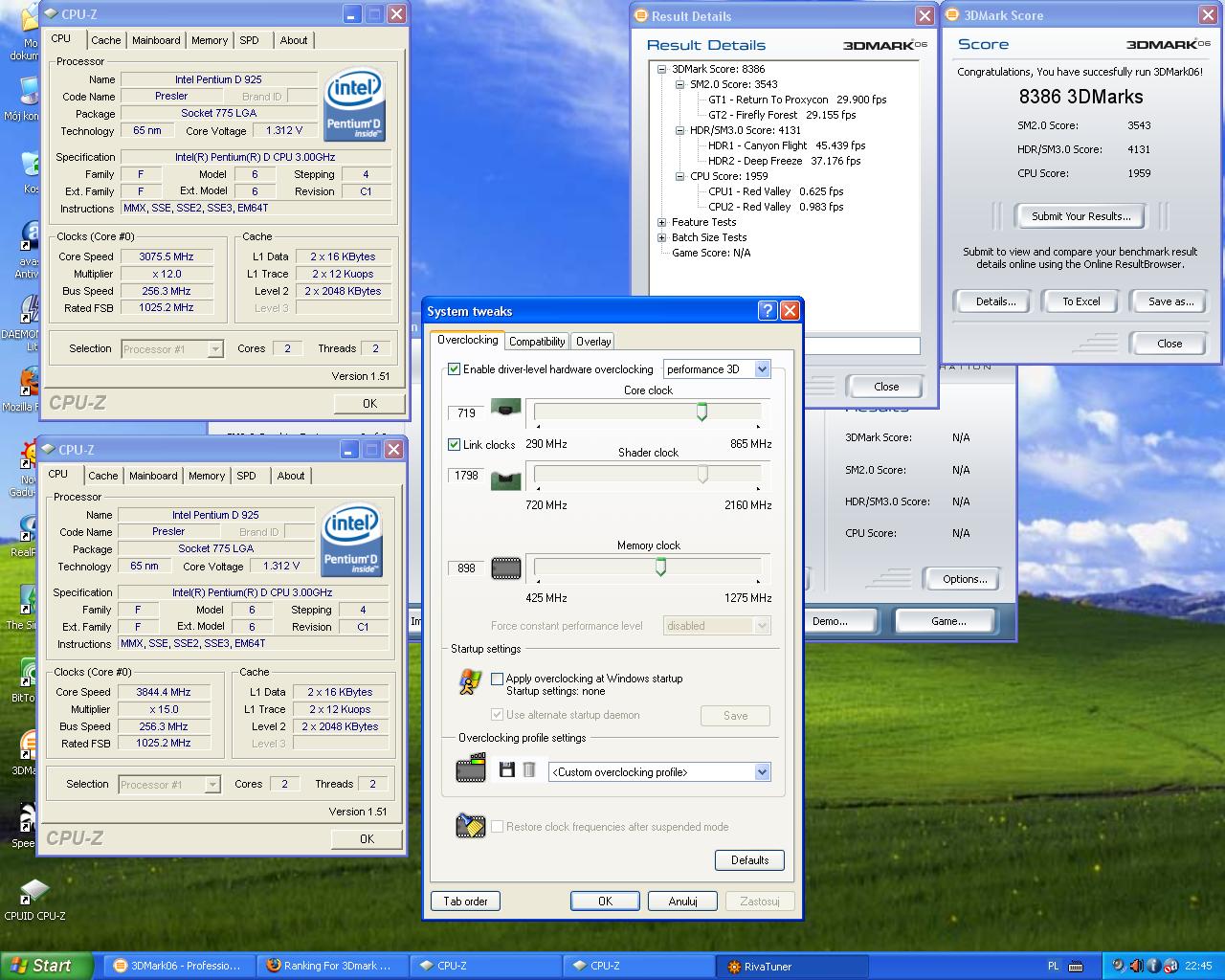Open SPD tab in lower CPU-Z
Viewport: 1225px width, 980px height.
click(x=246, y=476)
